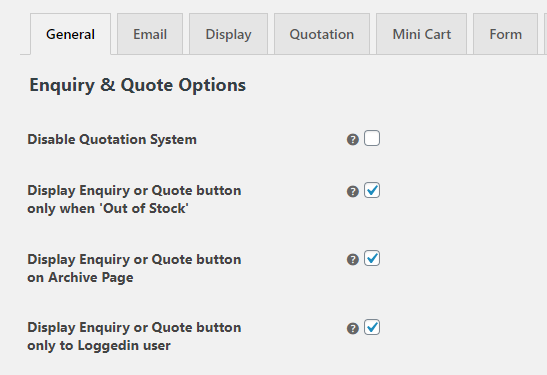Uncheck the Loggedin user only checkbox
The height and width of the screenshot is (375, 547).
[372, 327]
